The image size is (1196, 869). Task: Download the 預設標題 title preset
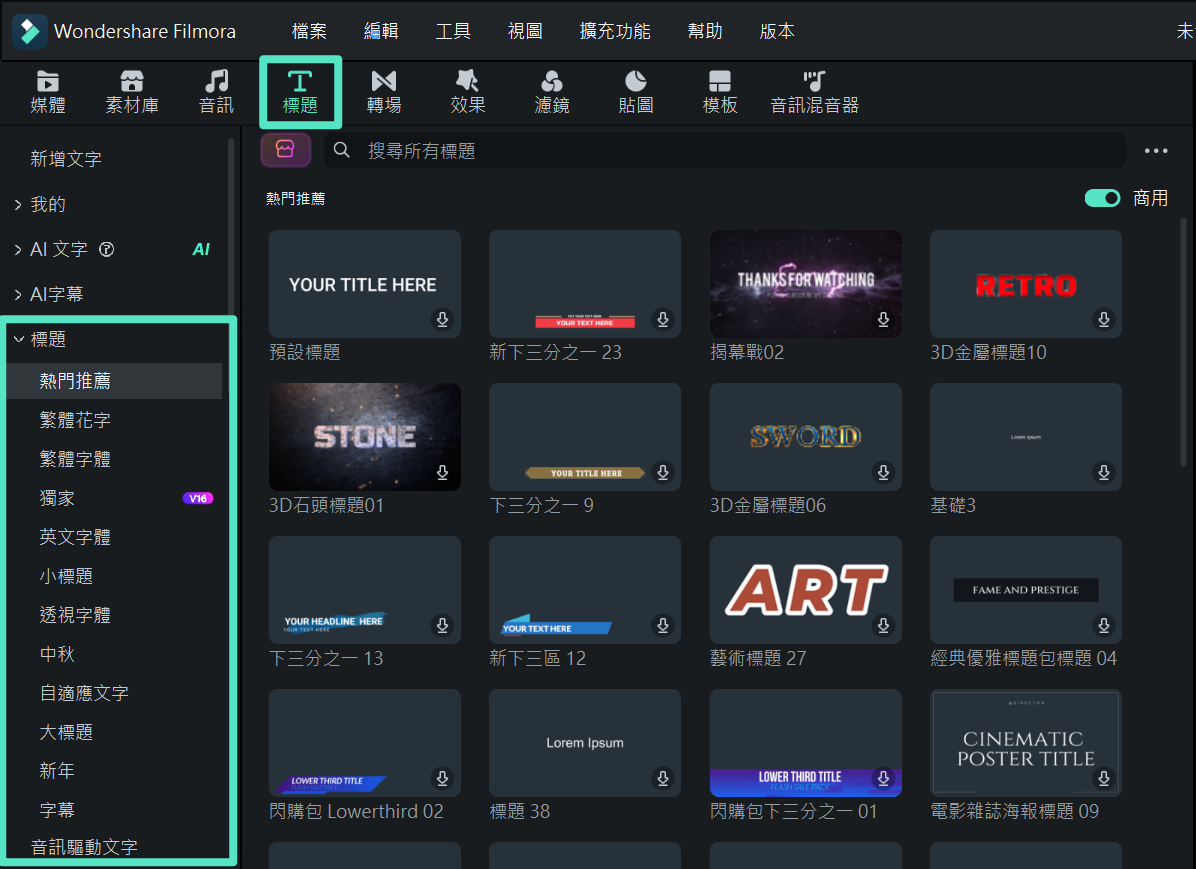[442, 319]
